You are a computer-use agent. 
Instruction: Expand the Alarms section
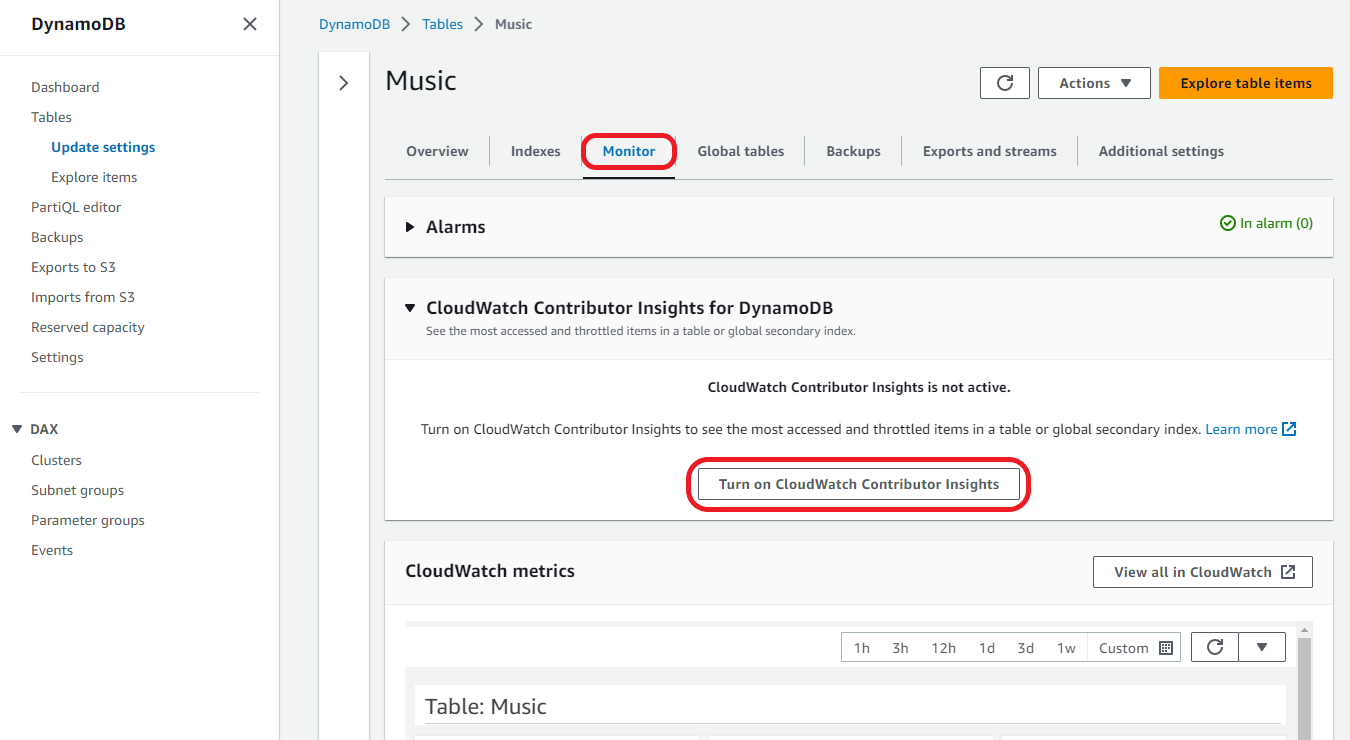tap(410, 227)
